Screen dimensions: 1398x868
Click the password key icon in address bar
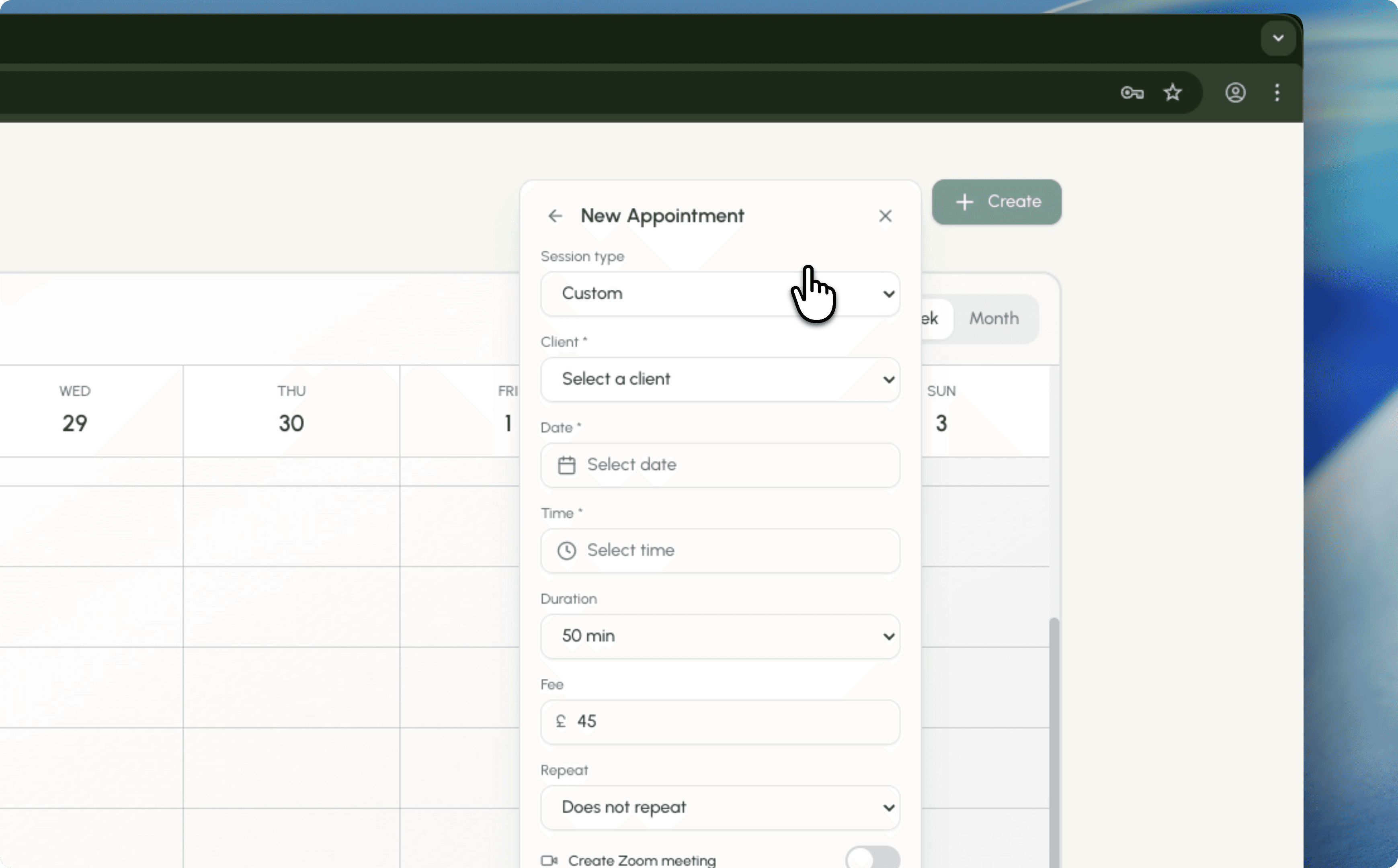[1132, 92]
